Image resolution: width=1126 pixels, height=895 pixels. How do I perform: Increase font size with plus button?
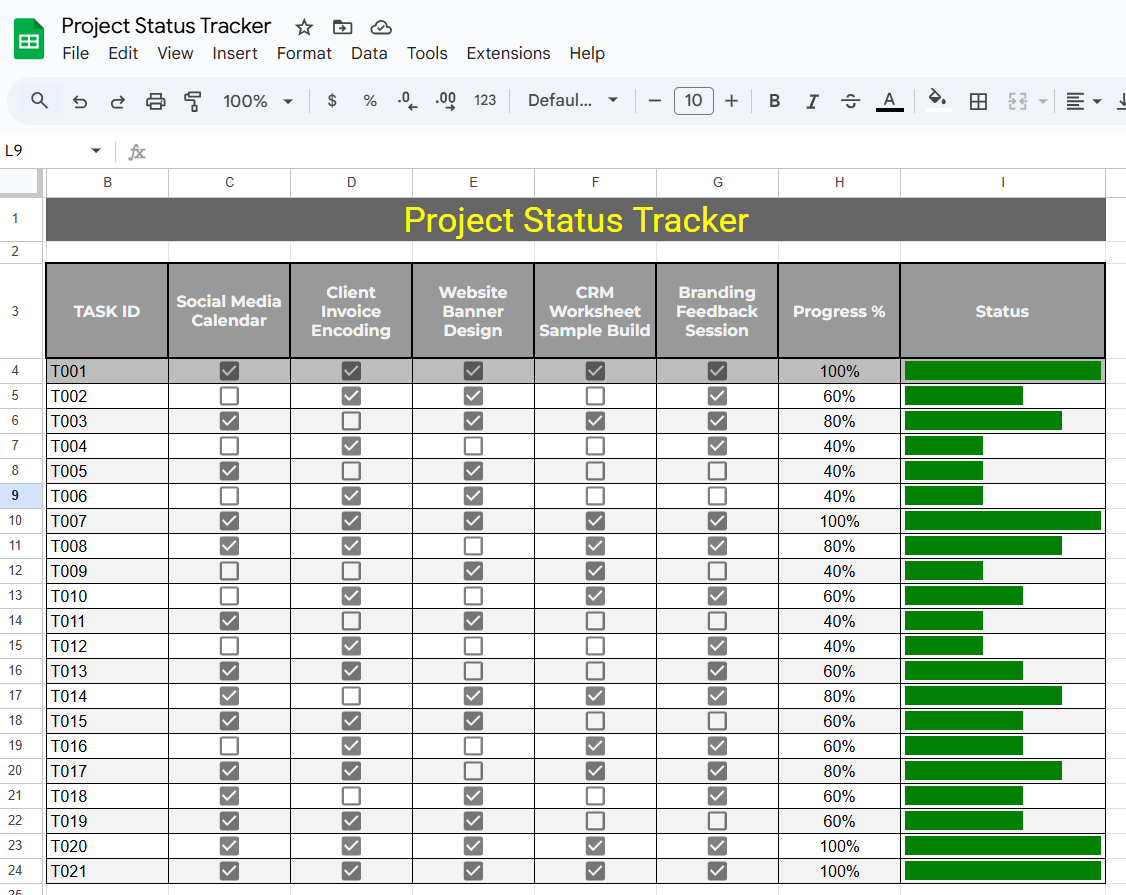point(731,101)
